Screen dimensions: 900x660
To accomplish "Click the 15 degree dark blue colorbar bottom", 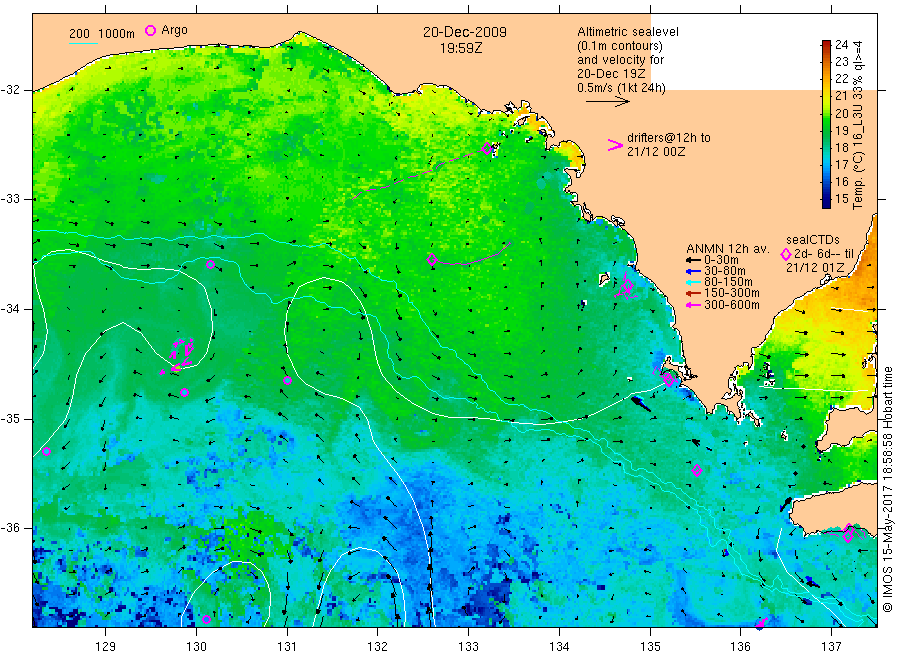I will click(826, 201).
